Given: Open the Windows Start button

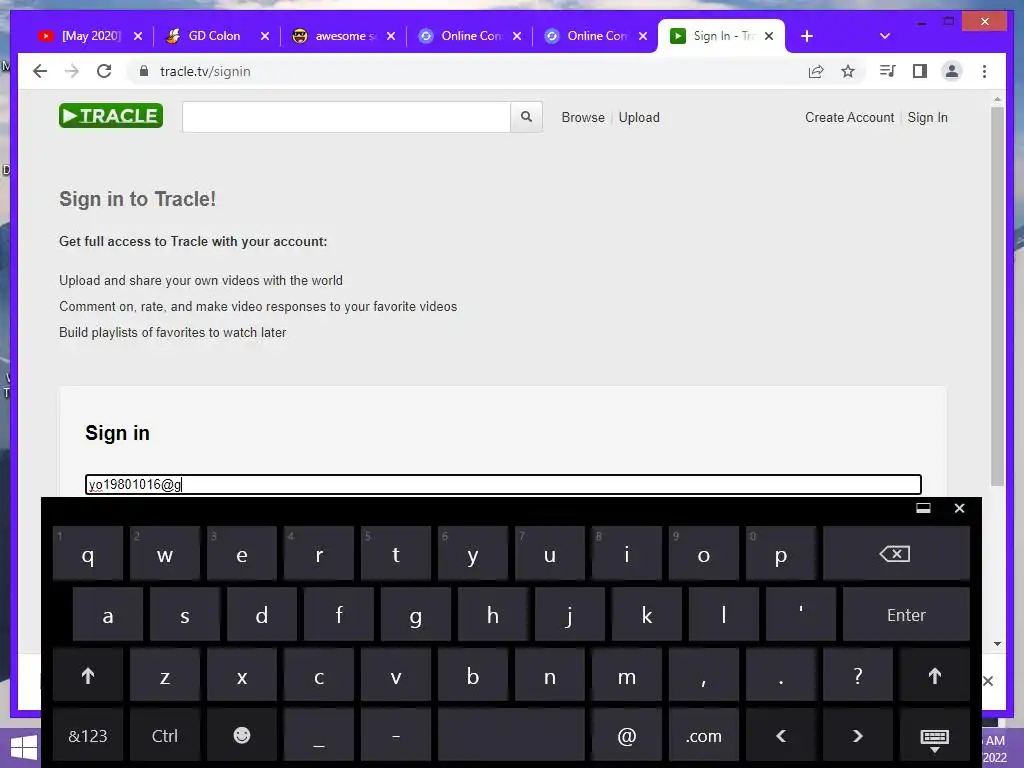Looking at the screenshot, I should (x=23, y=748).
